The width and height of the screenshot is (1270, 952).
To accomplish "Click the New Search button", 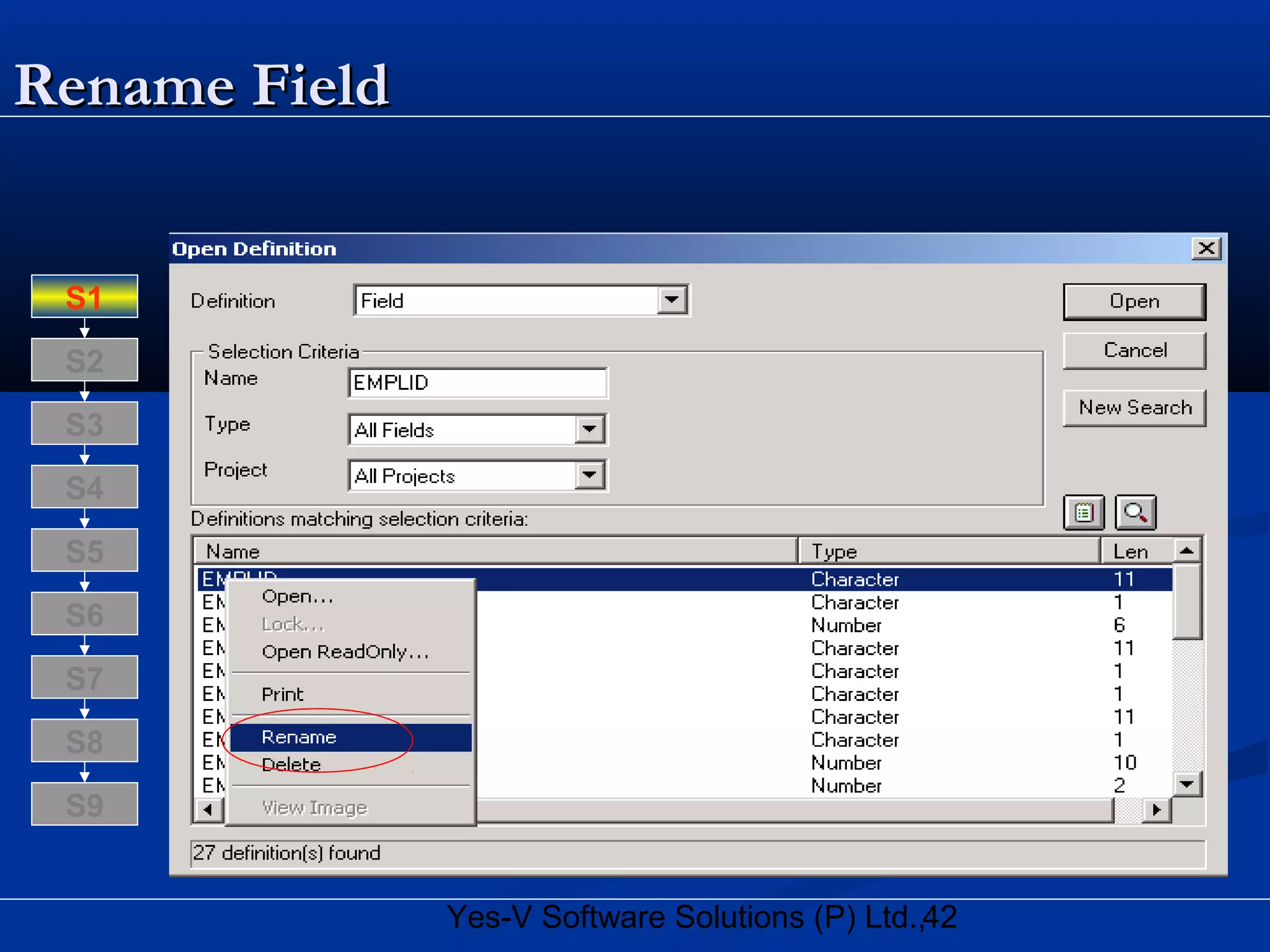I will coord(1134,407).
